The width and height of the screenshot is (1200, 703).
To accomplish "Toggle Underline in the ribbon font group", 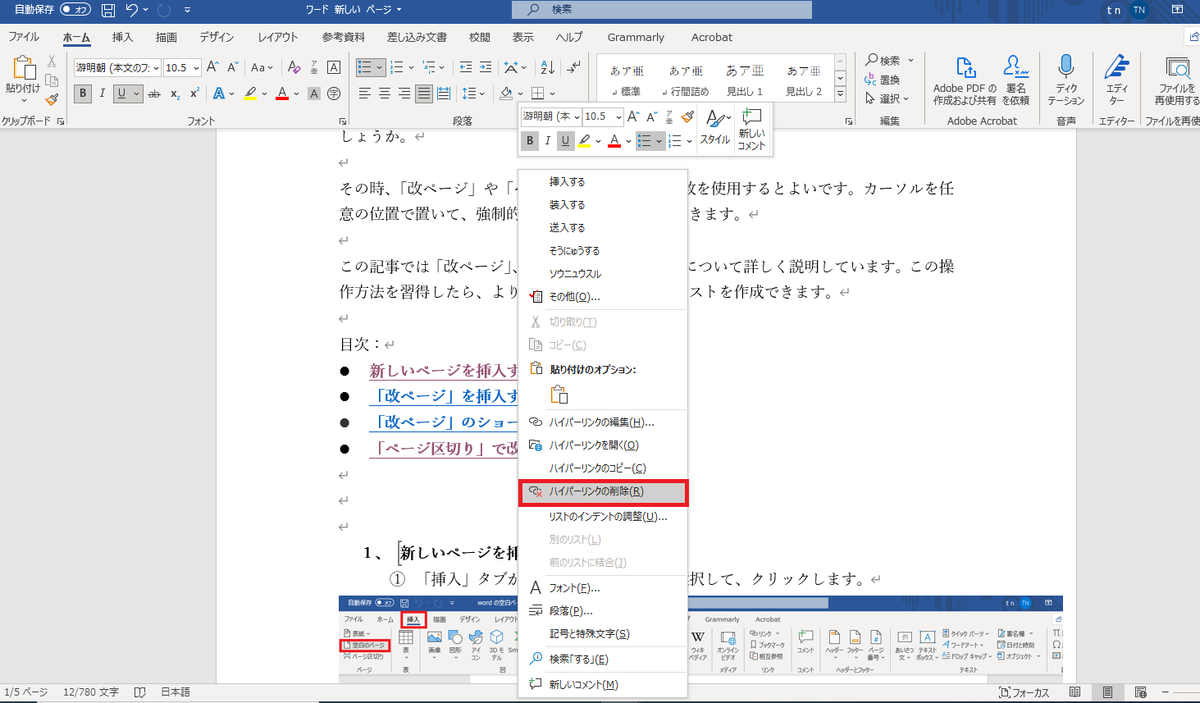I will [x=122, y=93].
